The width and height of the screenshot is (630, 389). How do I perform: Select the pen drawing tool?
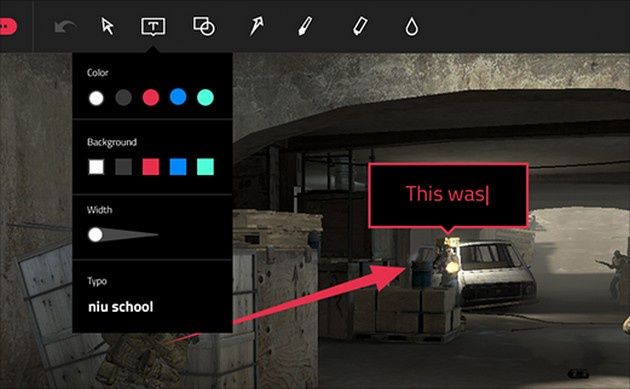click(x=305, y=27)
